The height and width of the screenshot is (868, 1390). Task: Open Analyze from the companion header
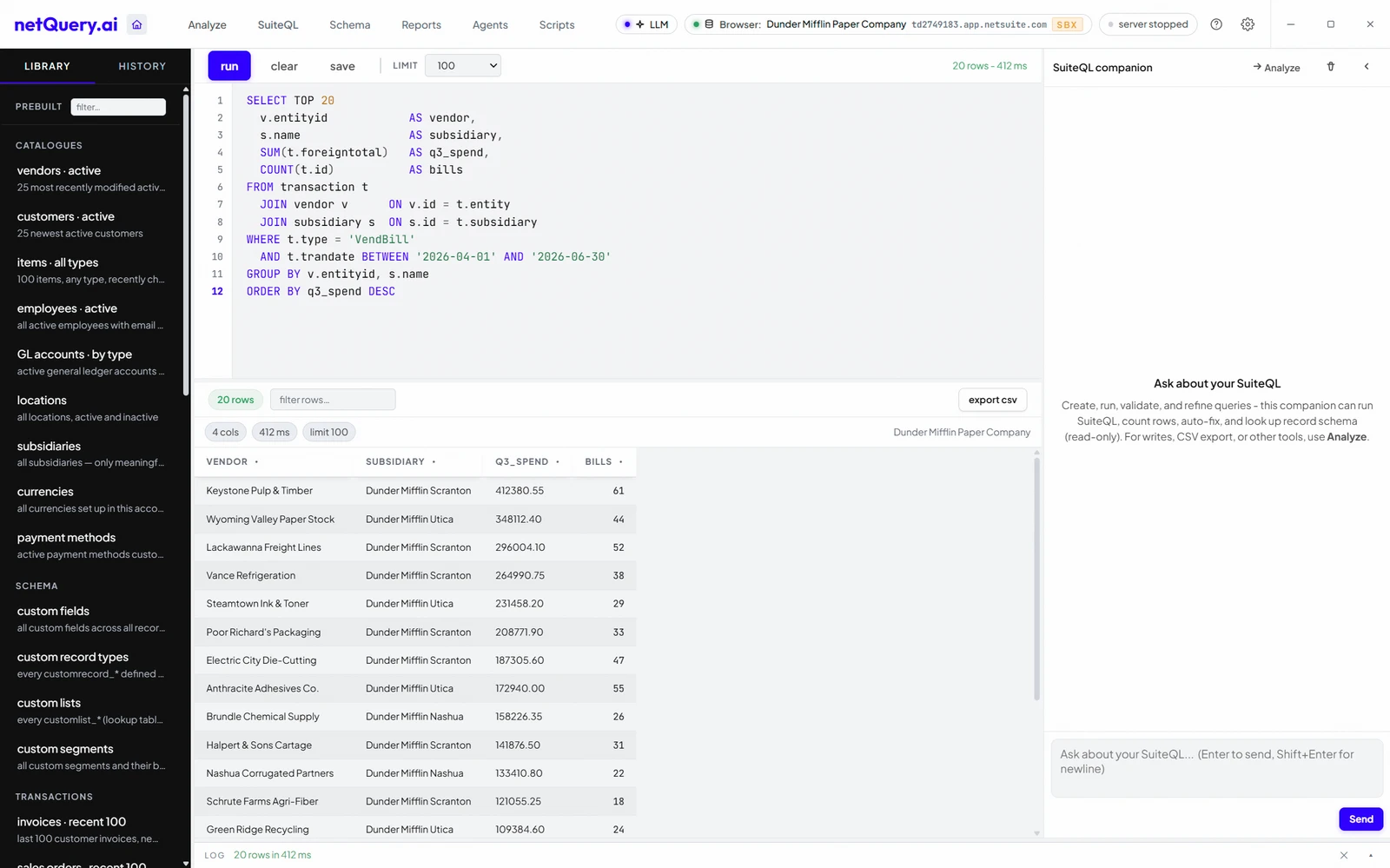[1276, 67]
